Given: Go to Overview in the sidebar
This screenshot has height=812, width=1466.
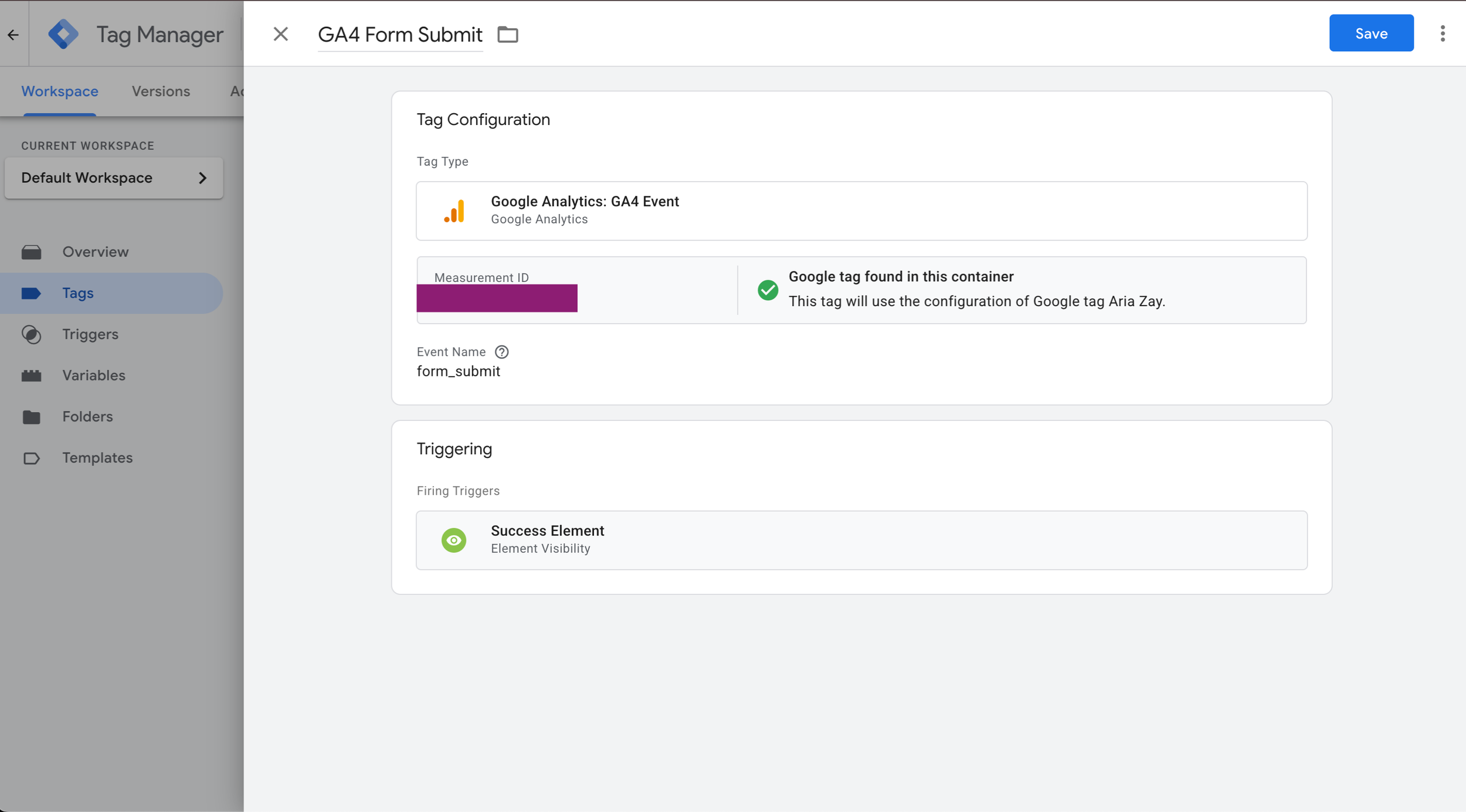Looking at the screenshot, I should coord(95,252).
